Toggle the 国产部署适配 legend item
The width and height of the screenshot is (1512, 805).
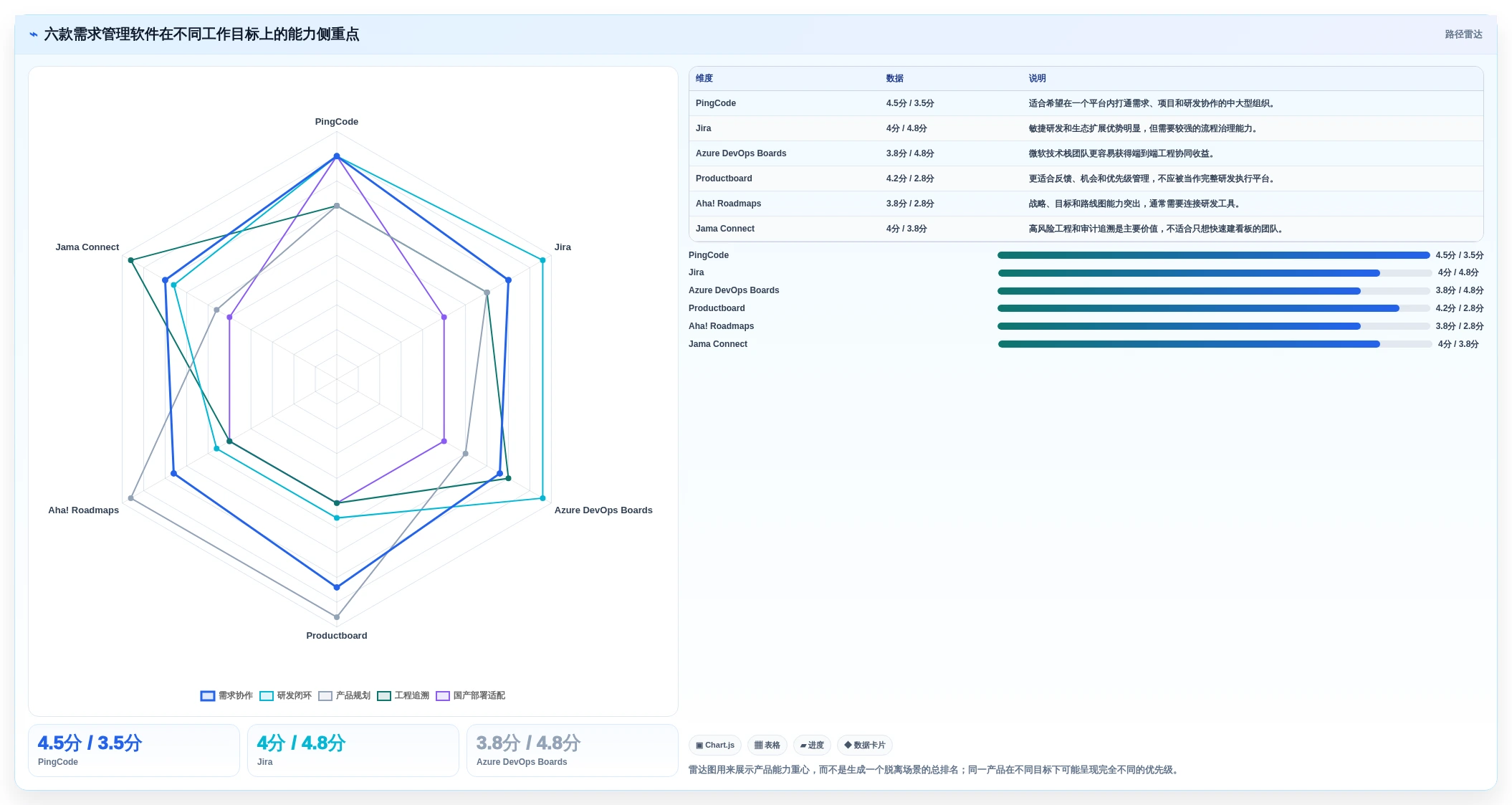(471, 695)
